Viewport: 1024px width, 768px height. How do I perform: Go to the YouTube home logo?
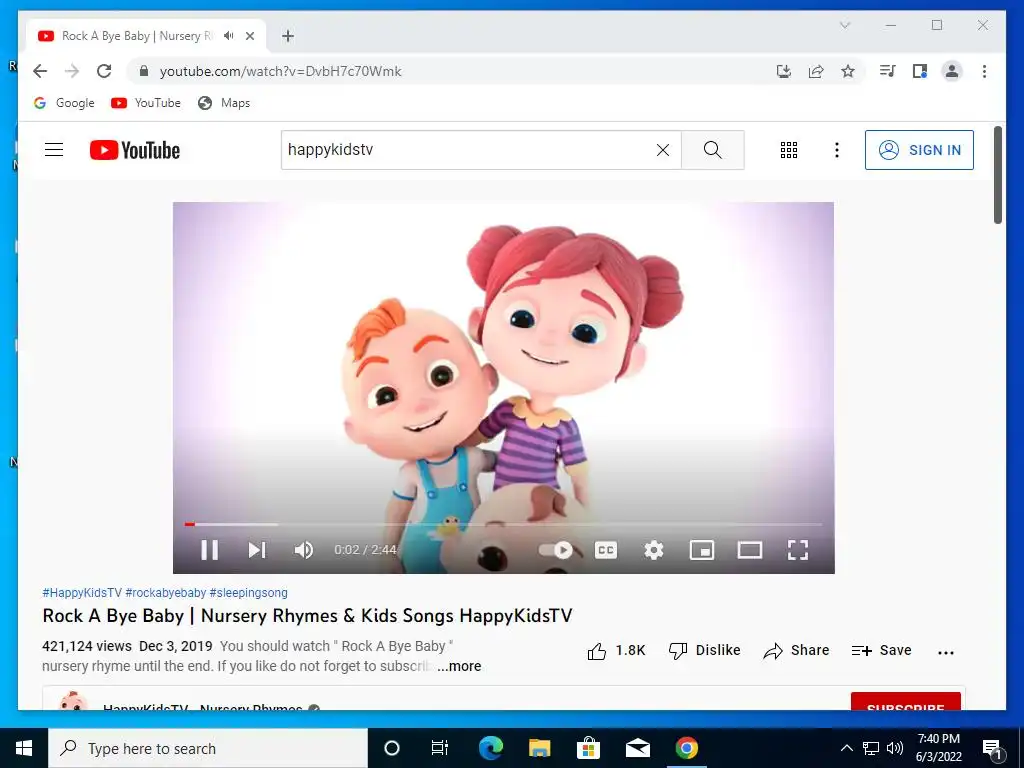click(135, 150)
